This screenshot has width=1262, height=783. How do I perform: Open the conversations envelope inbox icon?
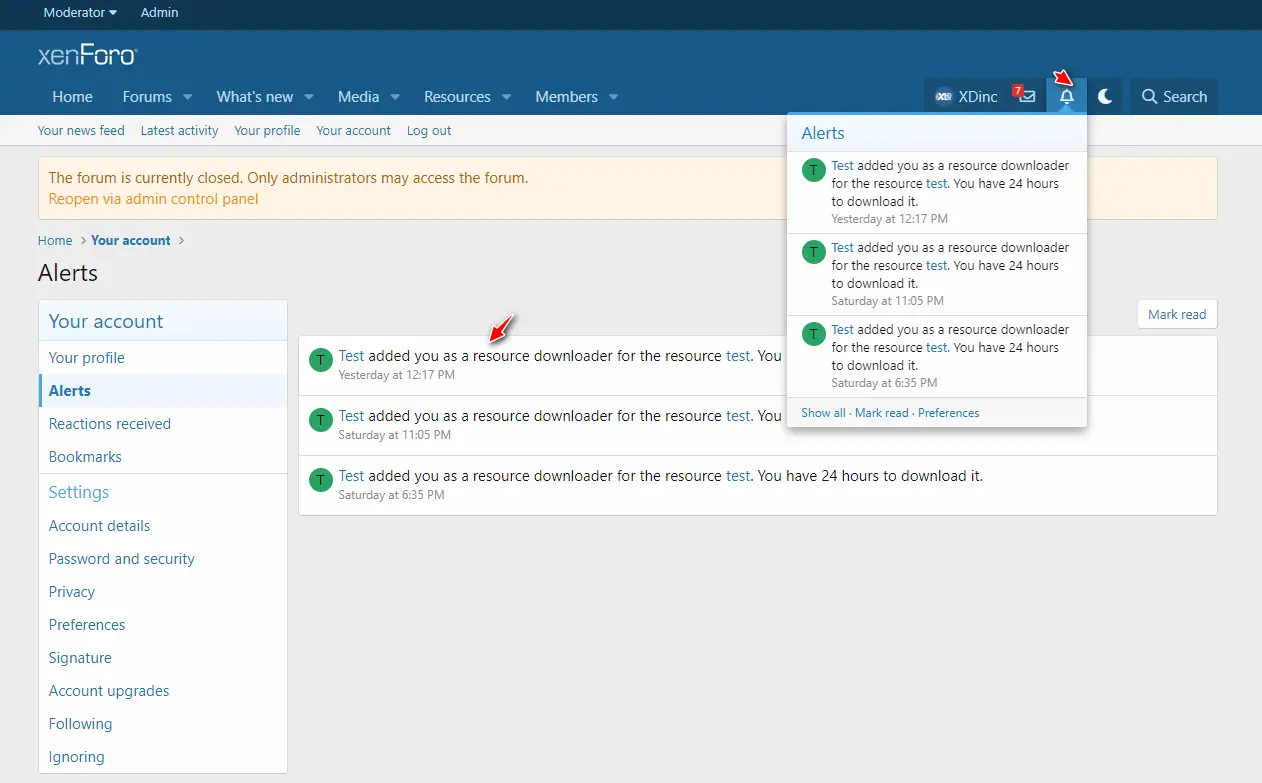[x=1026, y=97]
